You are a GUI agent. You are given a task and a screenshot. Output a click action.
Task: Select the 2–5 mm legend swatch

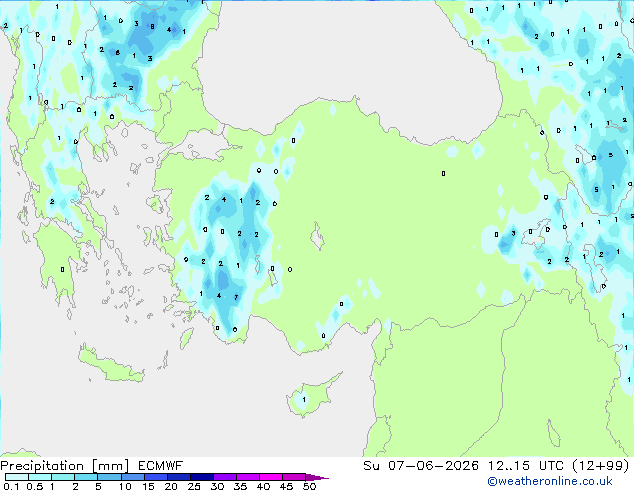tap(87, 477)
